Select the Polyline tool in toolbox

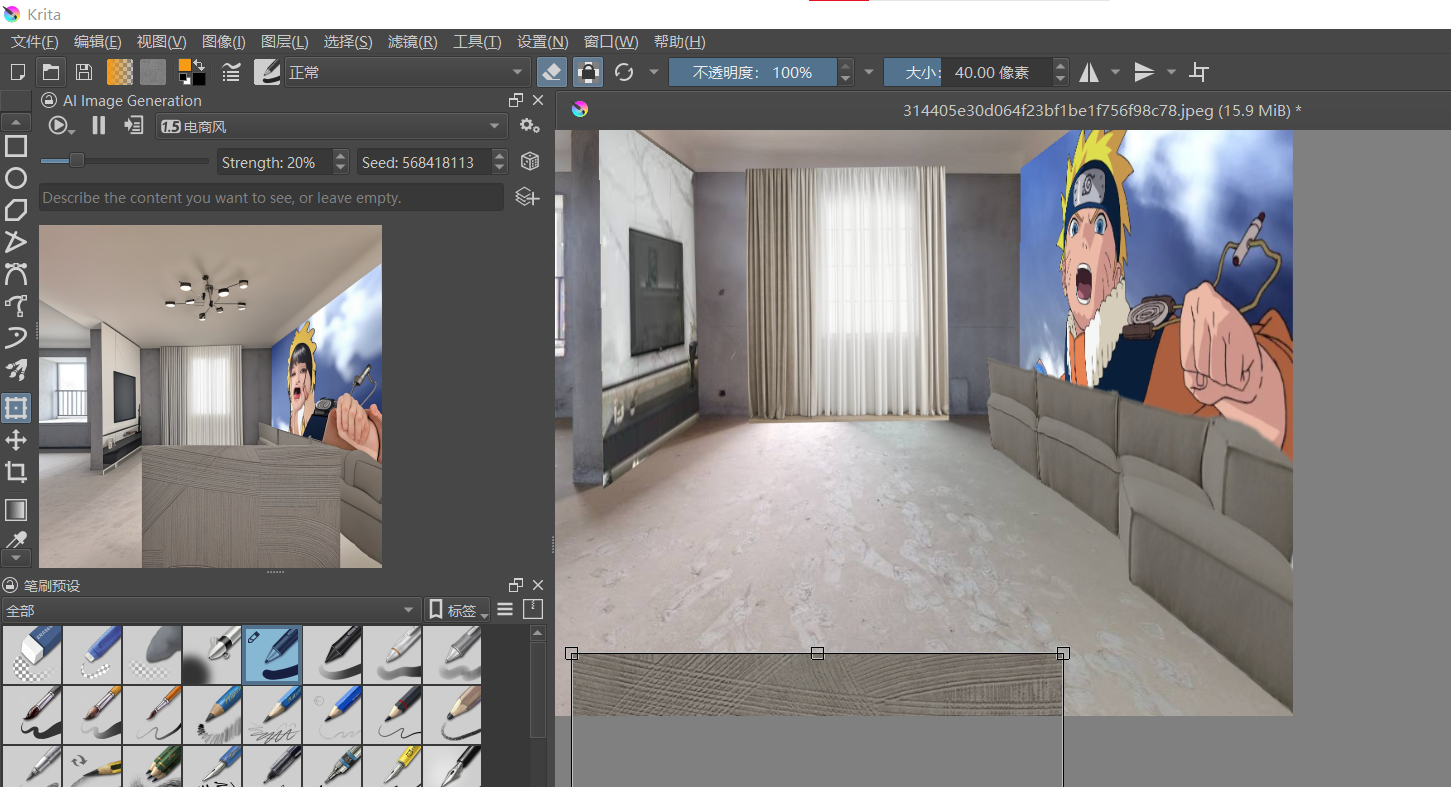(x=16, y=242)
